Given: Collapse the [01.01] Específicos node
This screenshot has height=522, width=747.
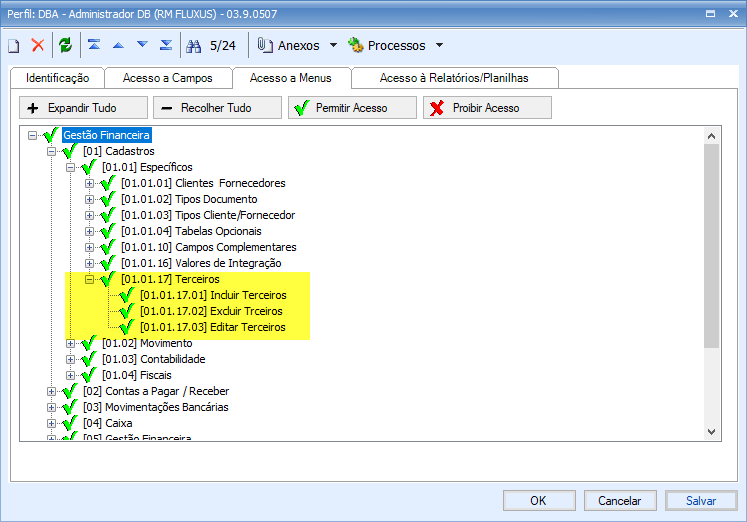Looking at the screenshot, I should (x=70, y=168).
